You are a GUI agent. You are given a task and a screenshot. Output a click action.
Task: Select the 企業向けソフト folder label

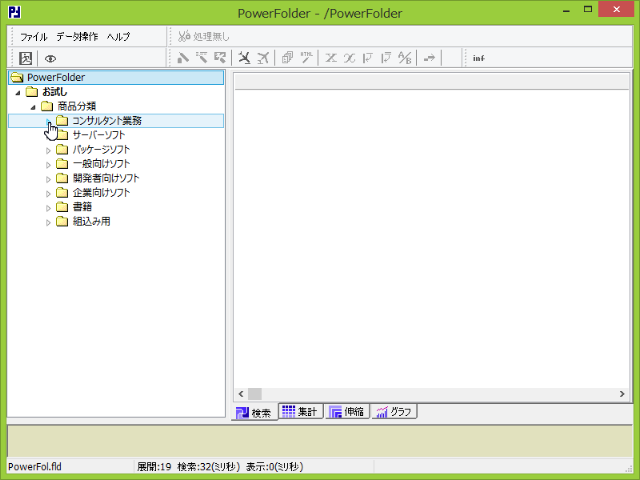tap(101, 193)
